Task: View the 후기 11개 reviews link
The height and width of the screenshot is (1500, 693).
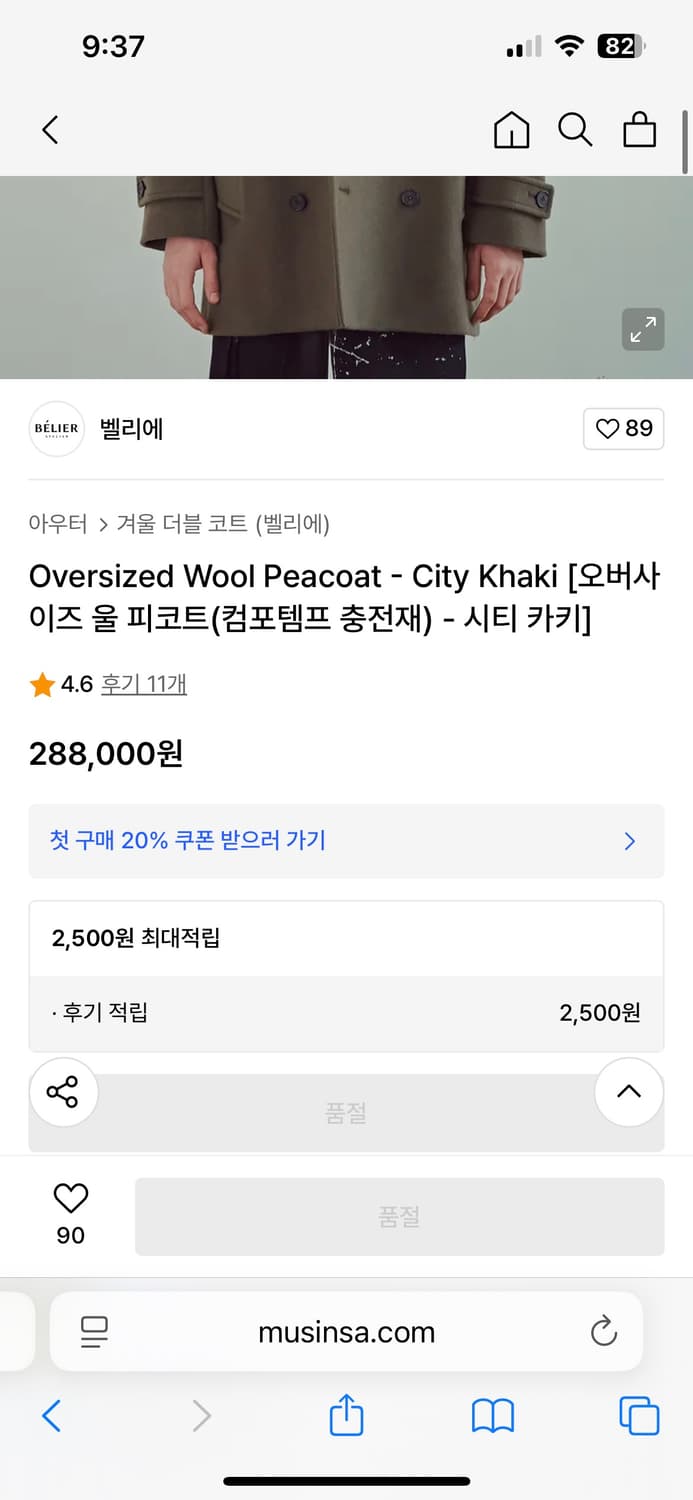Action: [x=144, y=685]
